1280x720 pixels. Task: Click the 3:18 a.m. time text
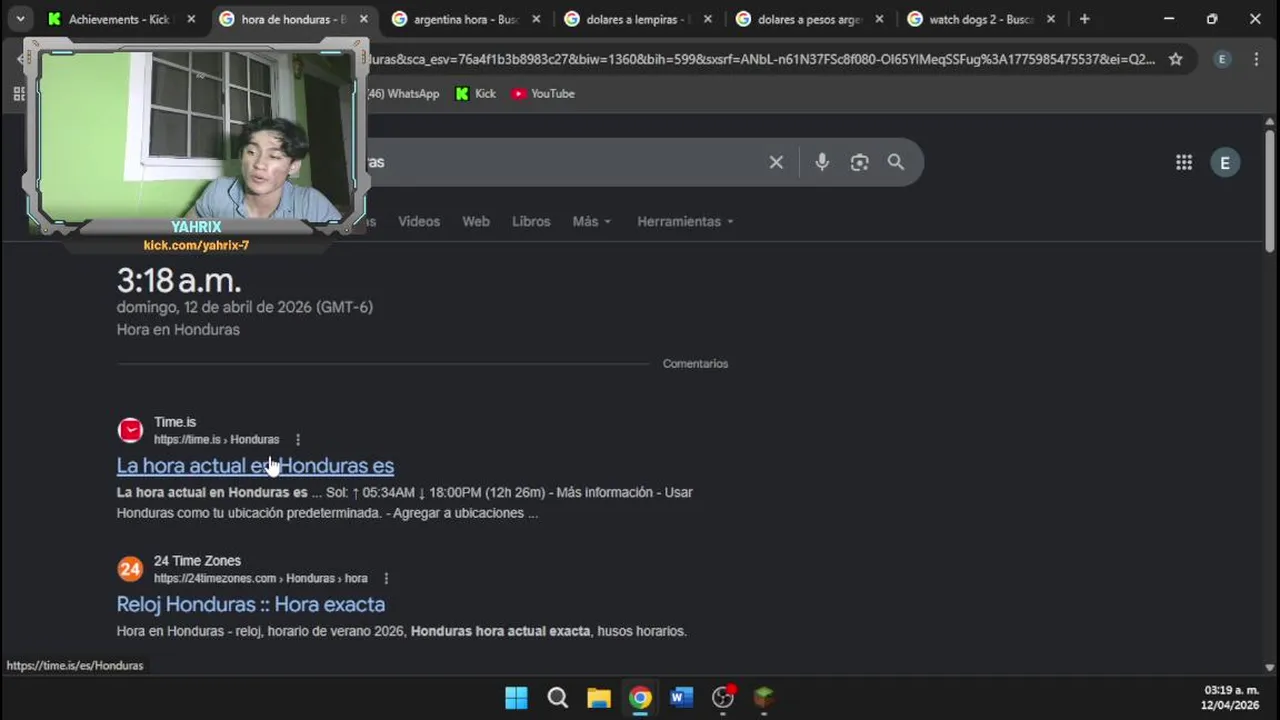click(179, 280)
